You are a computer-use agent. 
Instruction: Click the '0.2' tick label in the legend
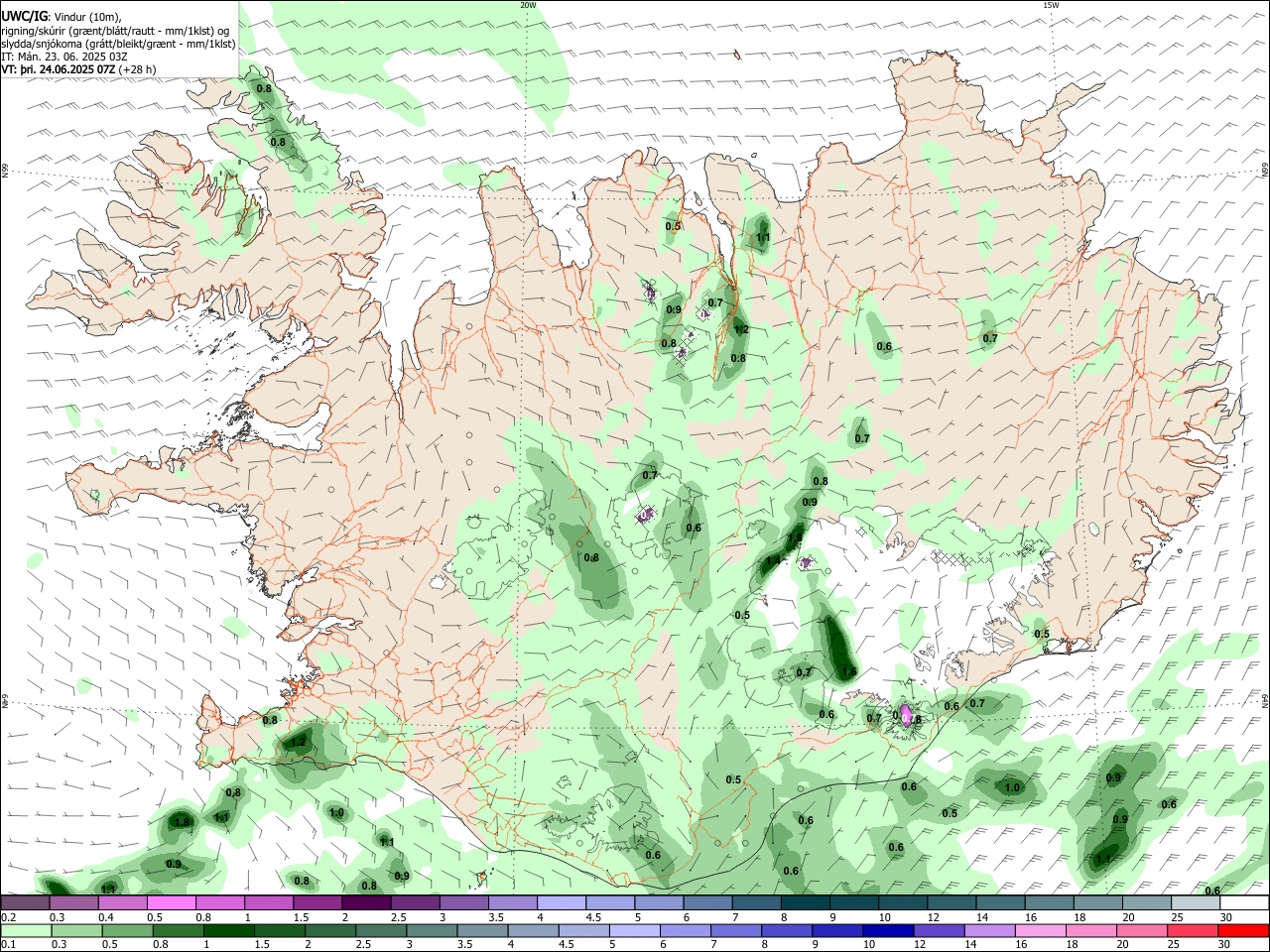click(8, 917)
